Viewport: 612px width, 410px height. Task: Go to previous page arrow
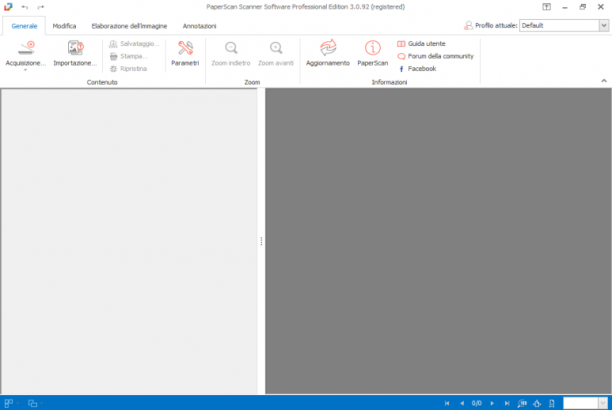[x=462, y=403]
